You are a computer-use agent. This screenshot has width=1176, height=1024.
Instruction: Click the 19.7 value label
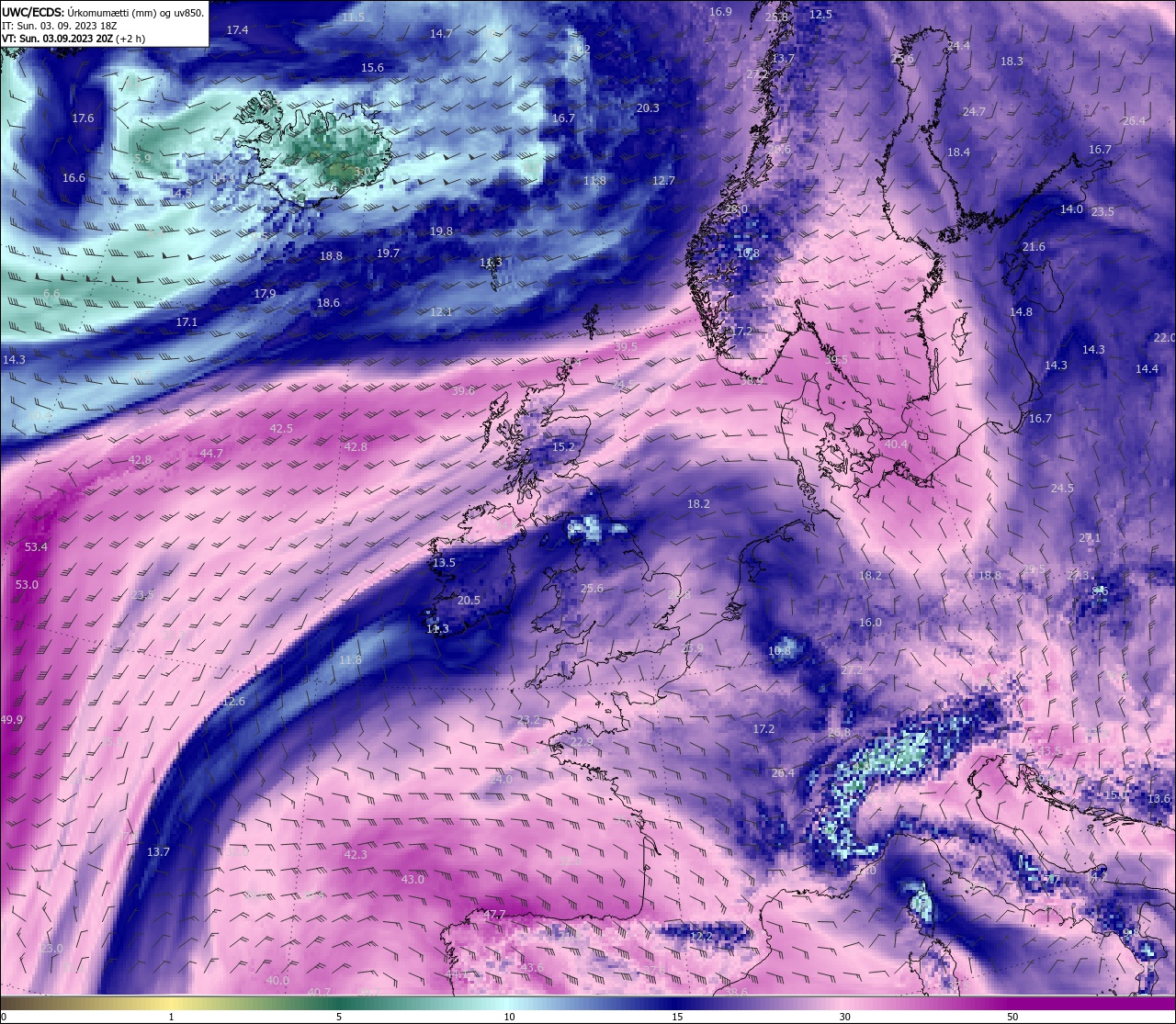[x=388, y=253]
